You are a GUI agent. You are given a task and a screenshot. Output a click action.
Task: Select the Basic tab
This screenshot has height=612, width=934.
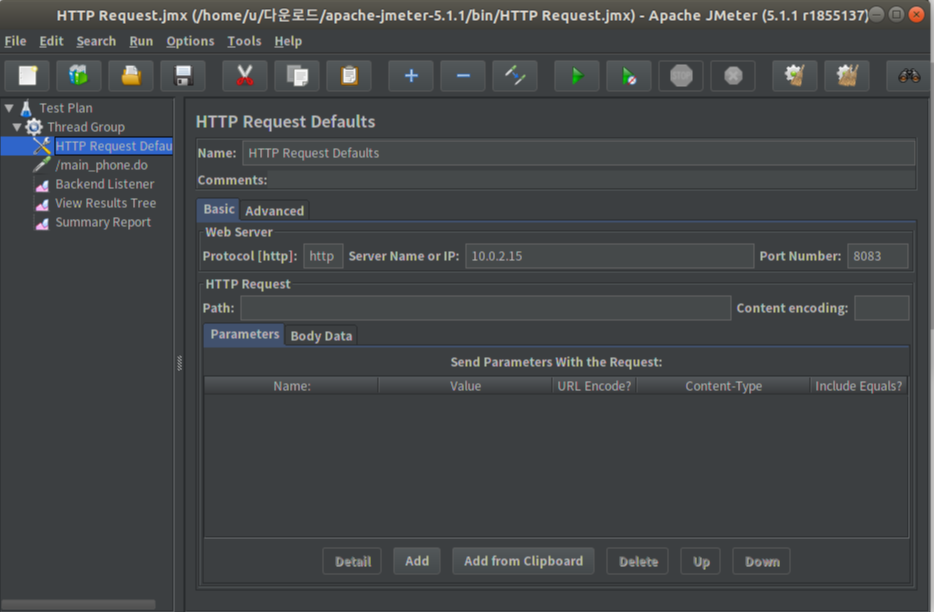[x=219, y=209]
